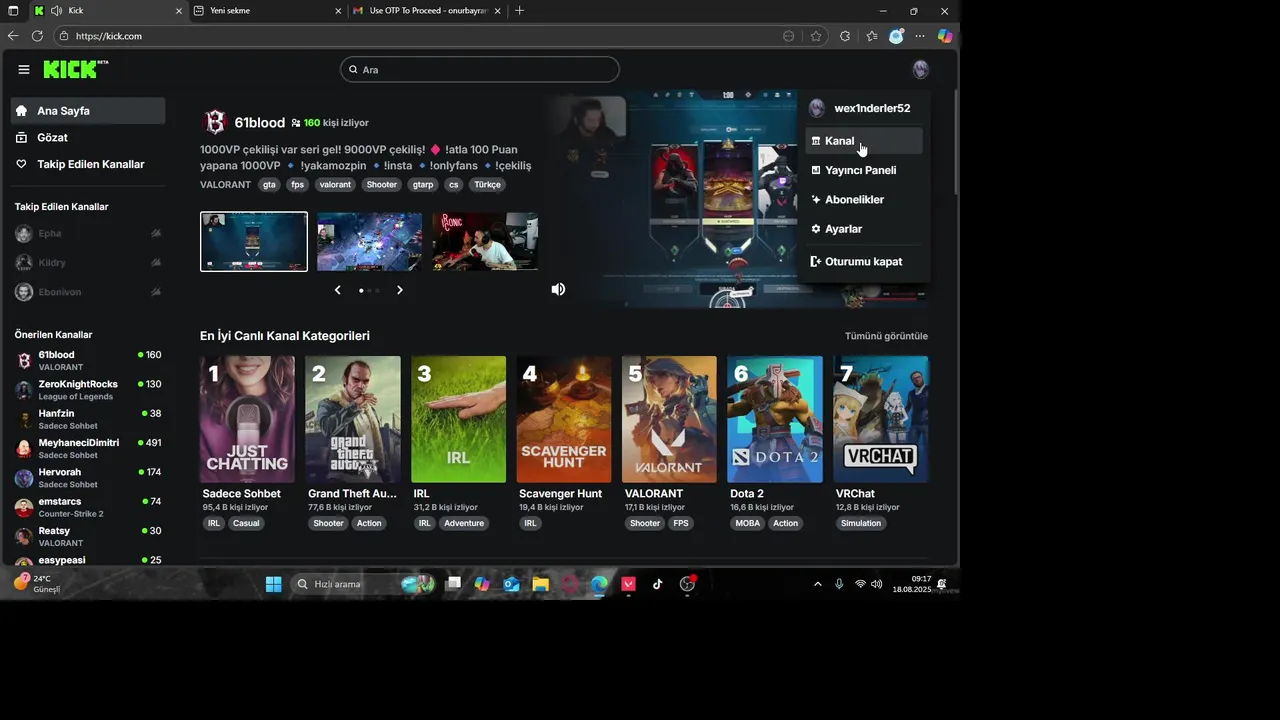
Task: Open browser settings three-dots menu
Action: pos(920,36)
